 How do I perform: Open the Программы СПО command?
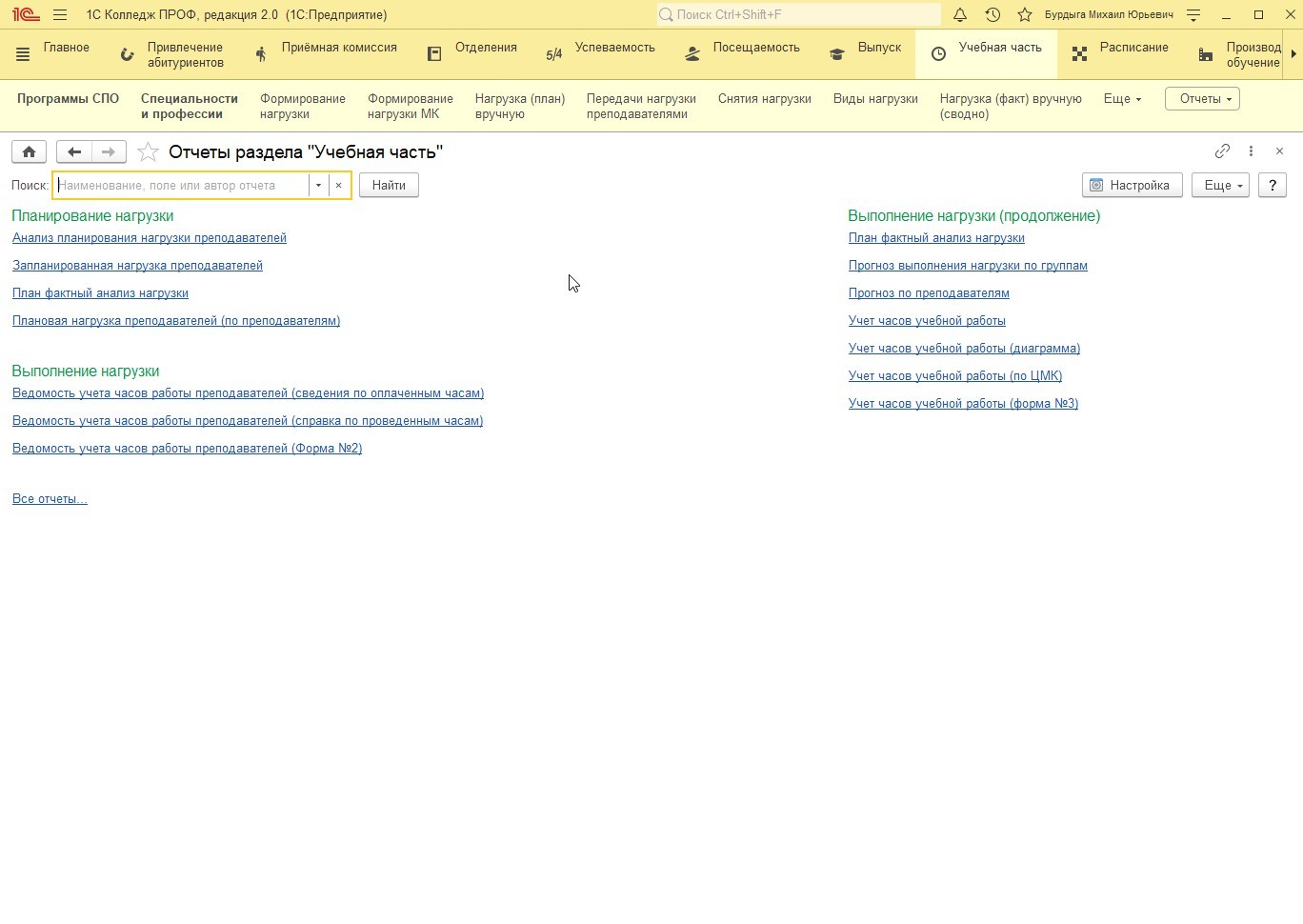(x=68, y=99)
